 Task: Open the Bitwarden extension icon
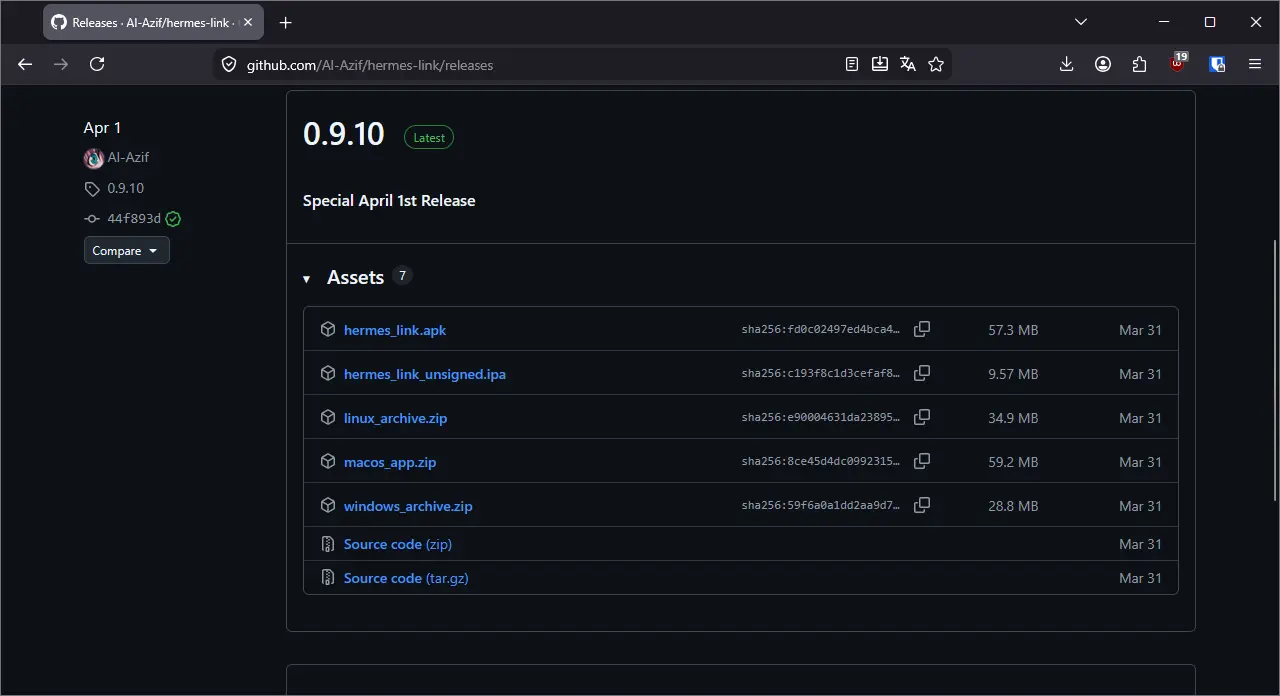tap(1217, 64)
